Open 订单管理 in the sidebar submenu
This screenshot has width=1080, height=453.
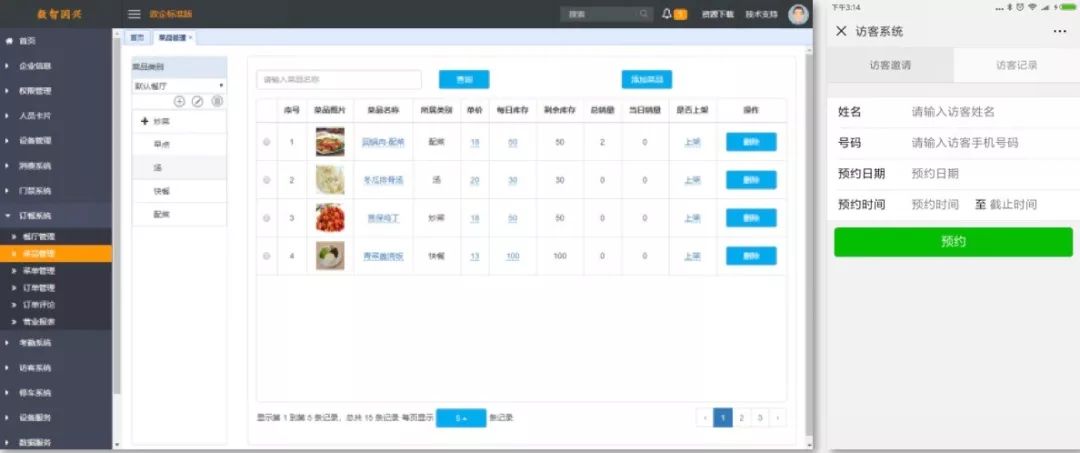click(40, 288)
